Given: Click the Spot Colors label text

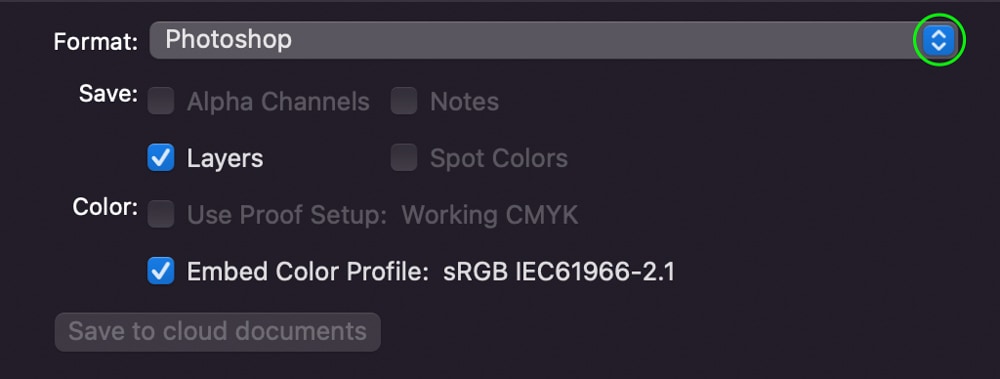Looking at the screenshot, I should coord(499,159).
